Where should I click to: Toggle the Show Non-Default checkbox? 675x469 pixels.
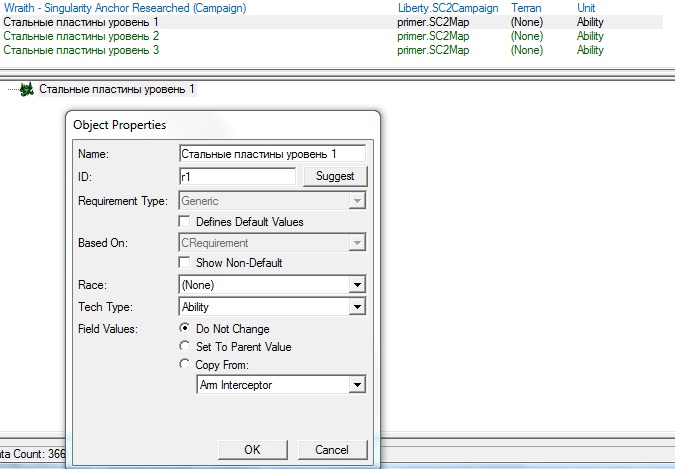click(x=184, y=263)
